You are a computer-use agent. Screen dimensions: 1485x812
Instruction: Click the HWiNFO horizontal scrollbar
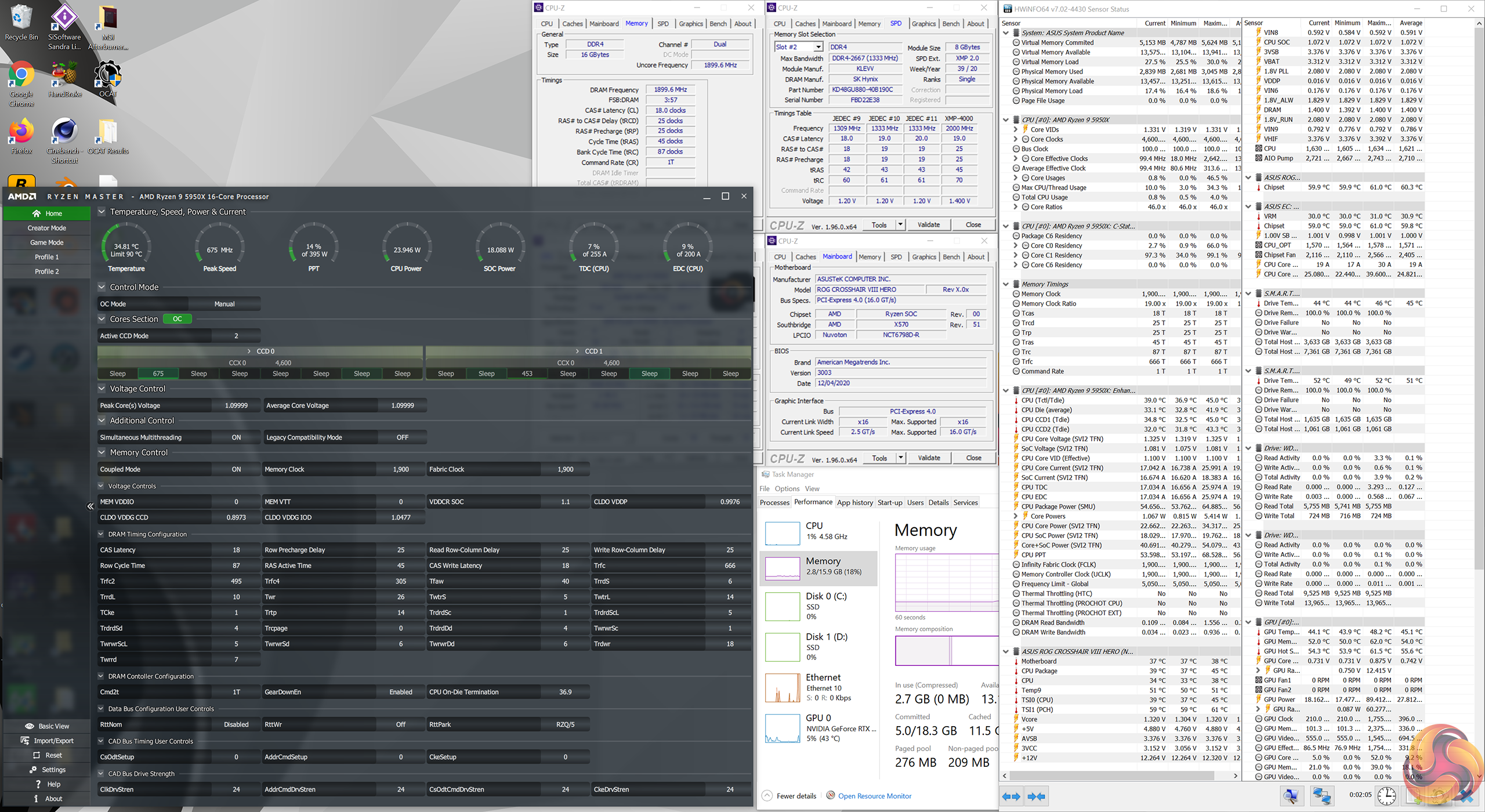[x=1113, y=776]
